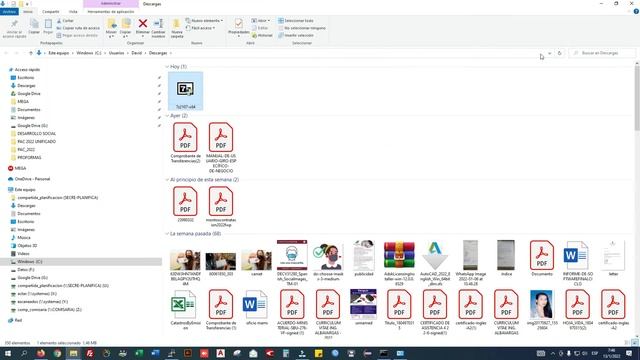
Task: Click the Buscar en Descargas search field
Action: (x=602, y=53)
